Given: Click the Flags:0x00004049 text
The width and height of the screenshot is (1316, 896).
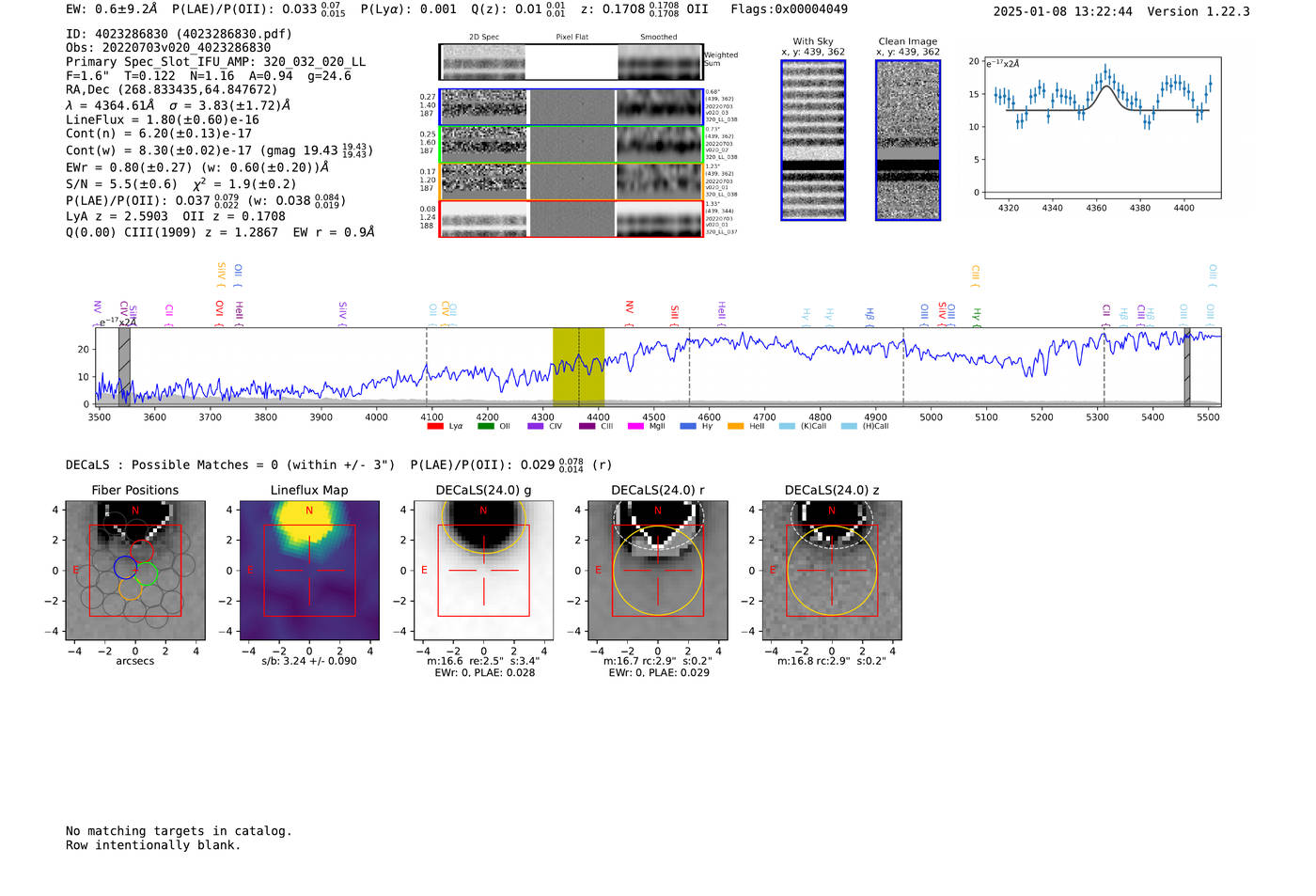Looking at the screenshot, I should [x=789, y=9].
